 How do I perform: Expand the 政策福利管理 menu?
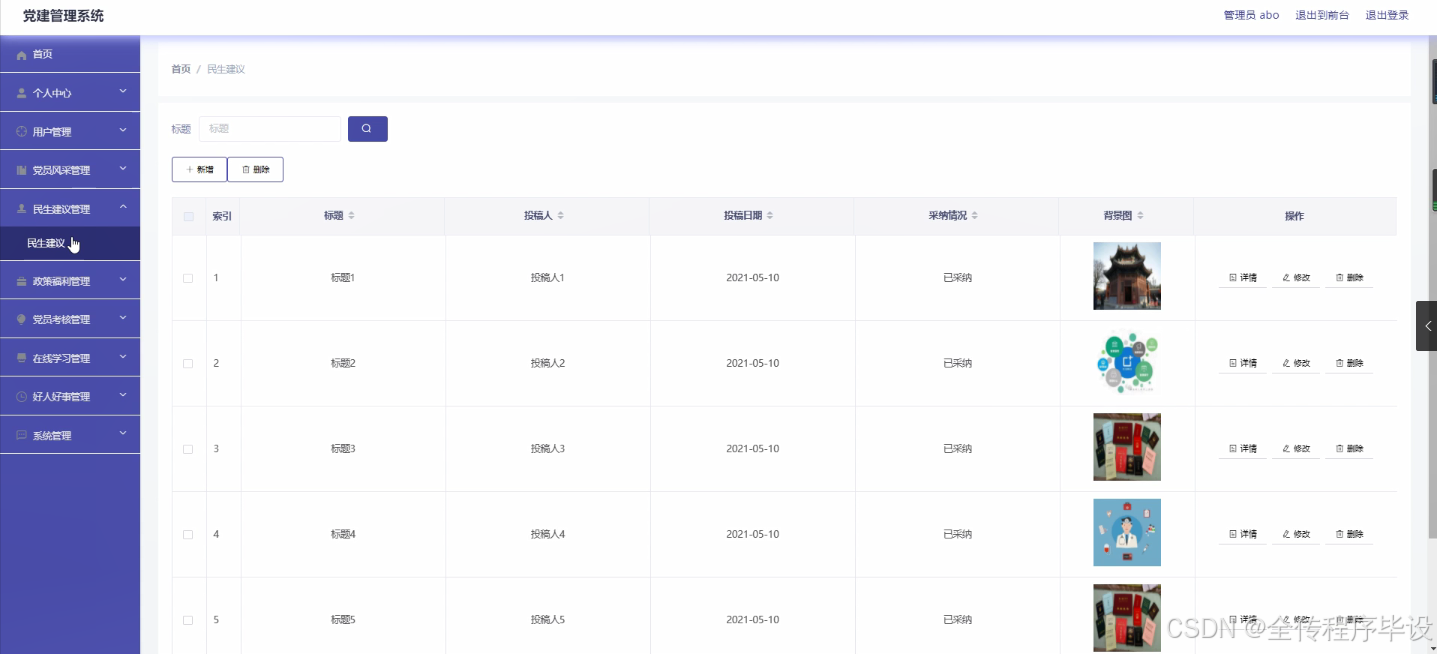pyautogui.click(x=70, y=280)
